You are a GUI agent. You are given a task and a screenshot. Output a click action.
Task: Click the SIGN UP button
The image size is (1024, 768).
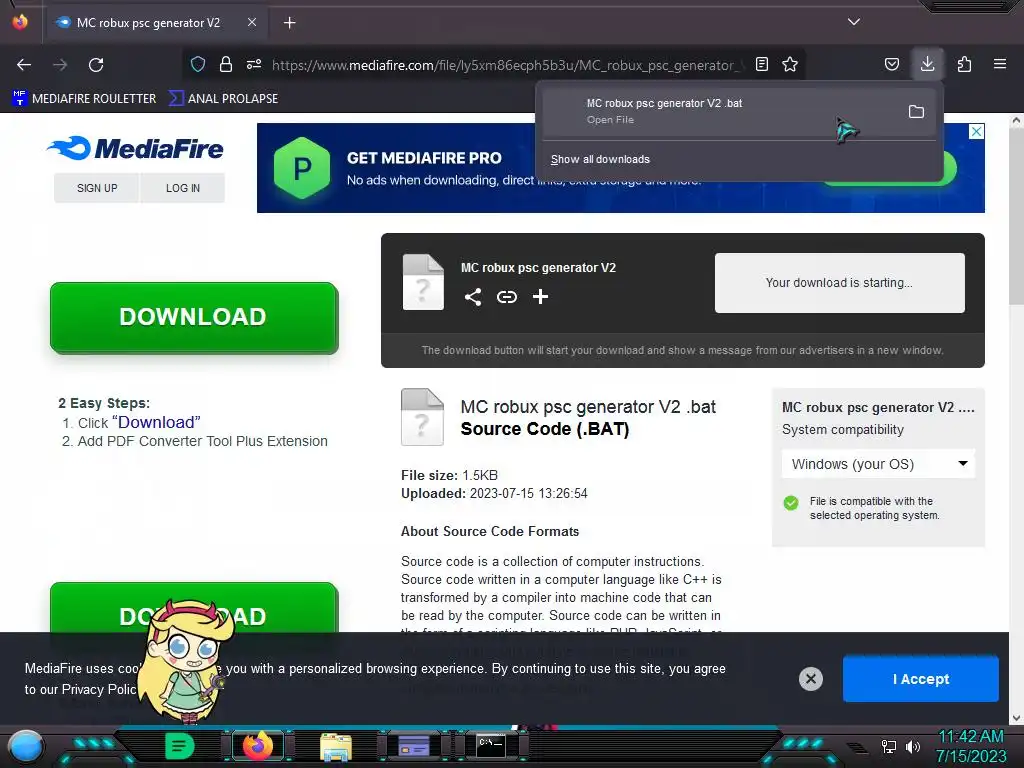click(x=97, y=188)
